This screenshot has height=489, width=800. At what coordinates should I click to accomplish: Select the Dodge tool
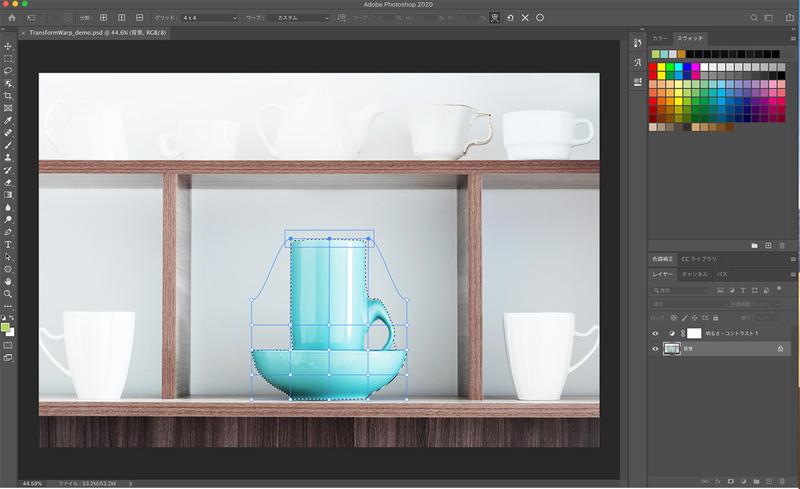coord(8,219)
